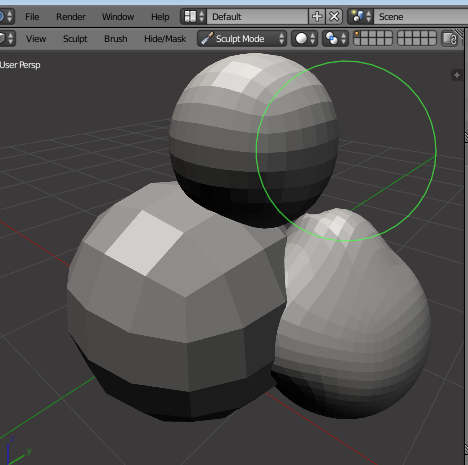This screenshot has width=468, height=465.
Task: Toggle the first scene layer button
Action: tap(357, 35)
